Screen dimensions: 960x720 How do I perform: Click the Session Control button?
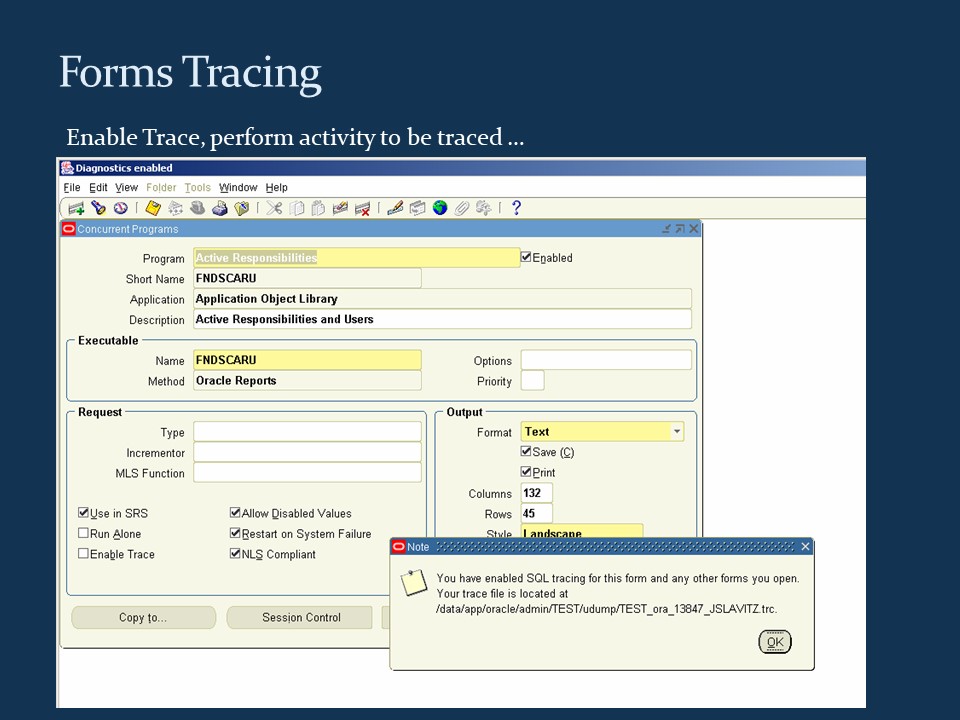click(299, 617)
